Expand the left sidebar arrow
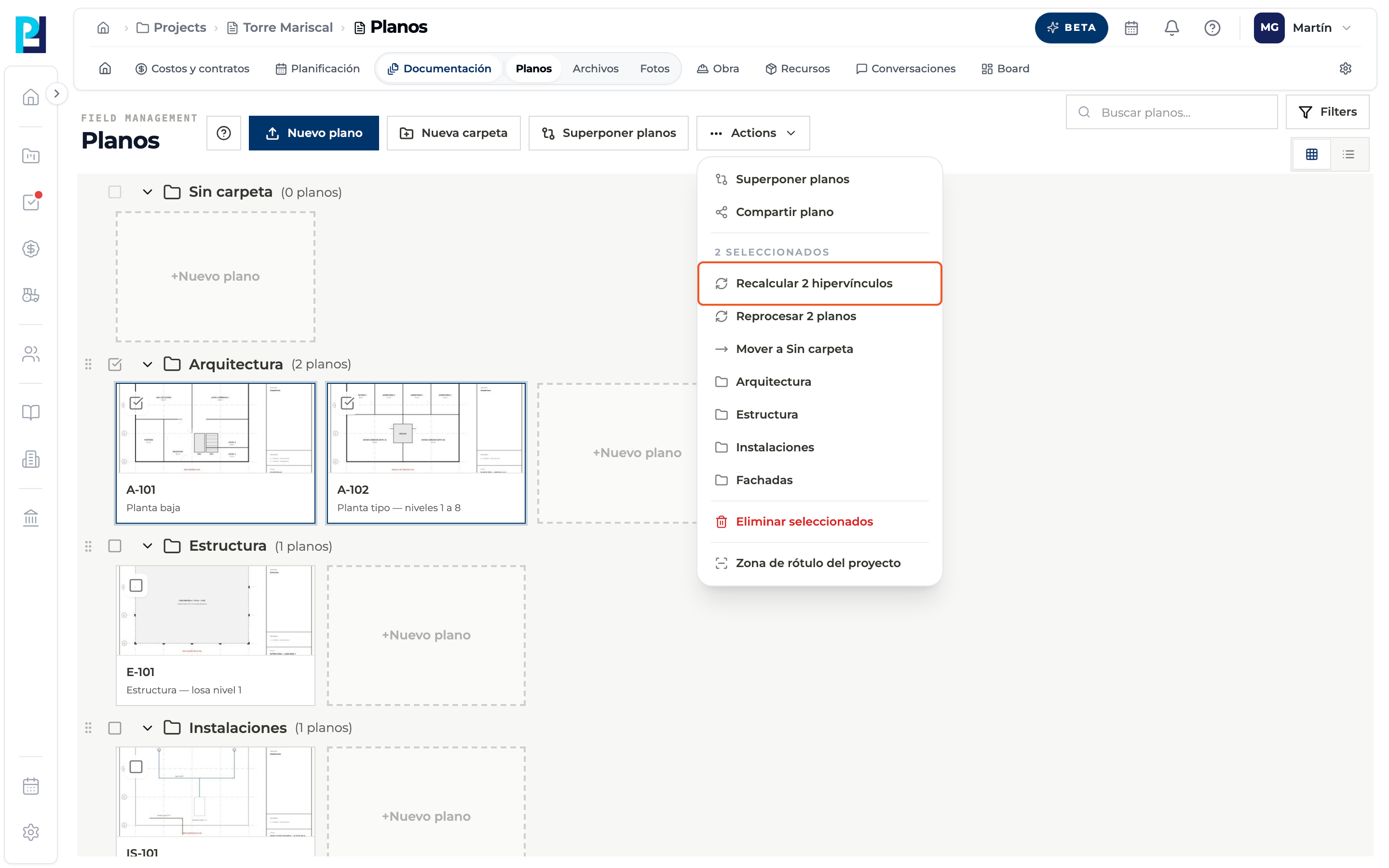Screen dimensions: 1389x868 click(56, 94)
